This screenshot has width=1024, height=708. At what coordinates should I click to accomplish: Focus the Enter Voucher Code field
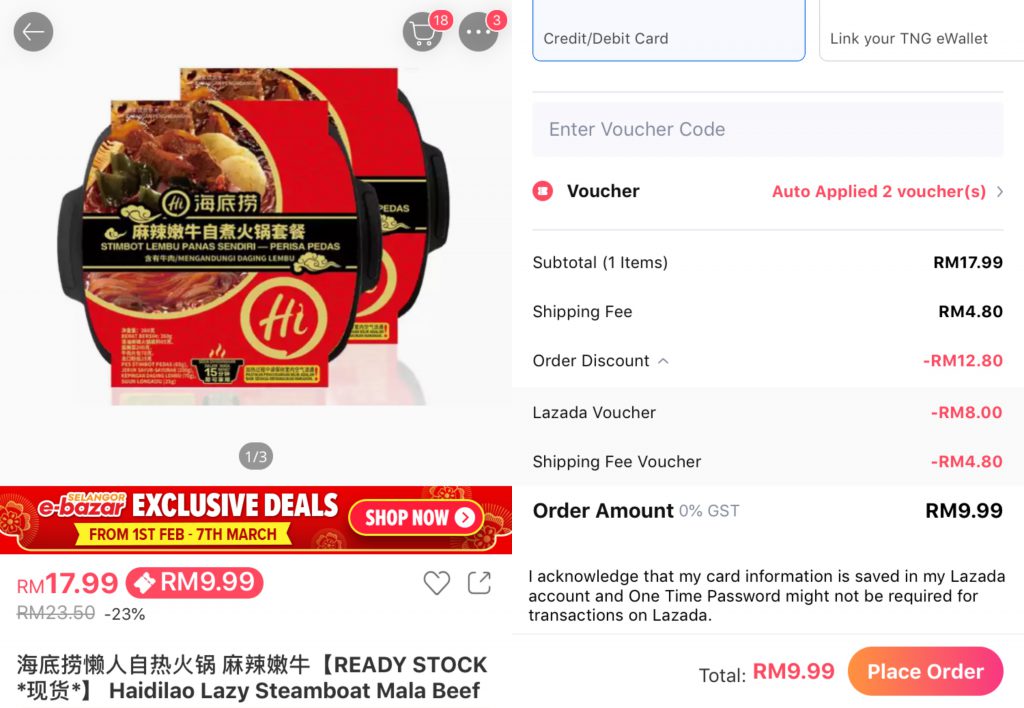tap(768, 129)
